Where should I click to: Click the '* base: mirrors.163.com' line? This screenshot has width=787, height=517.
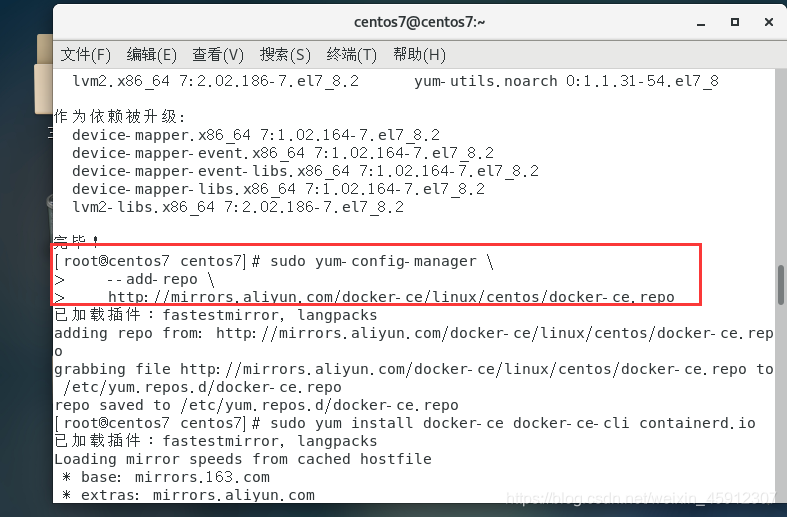pyautogui.click(x=166, y=477)
